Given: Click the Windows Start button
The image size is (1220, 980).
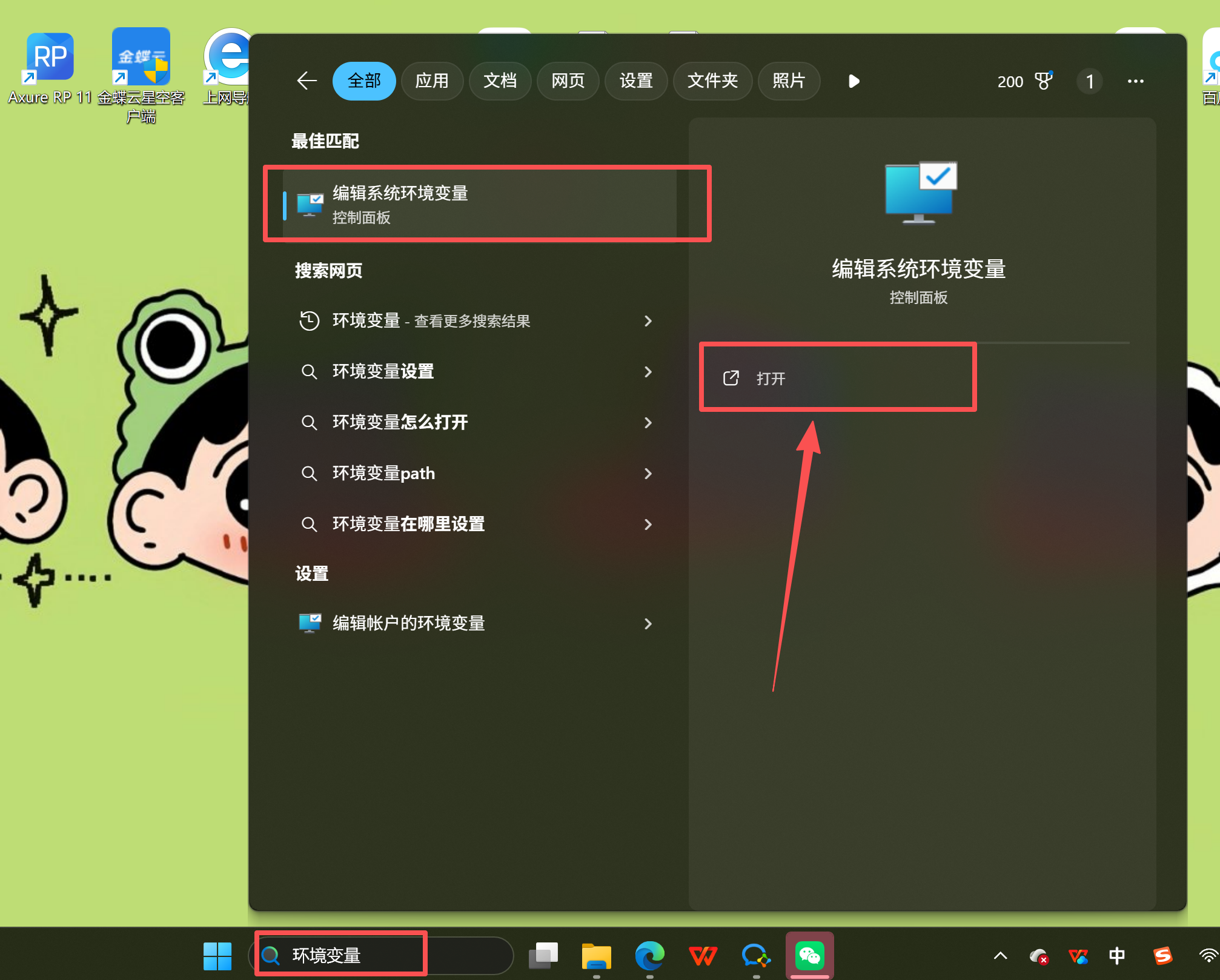Looking at the screenshot, I should pos(217,955).
